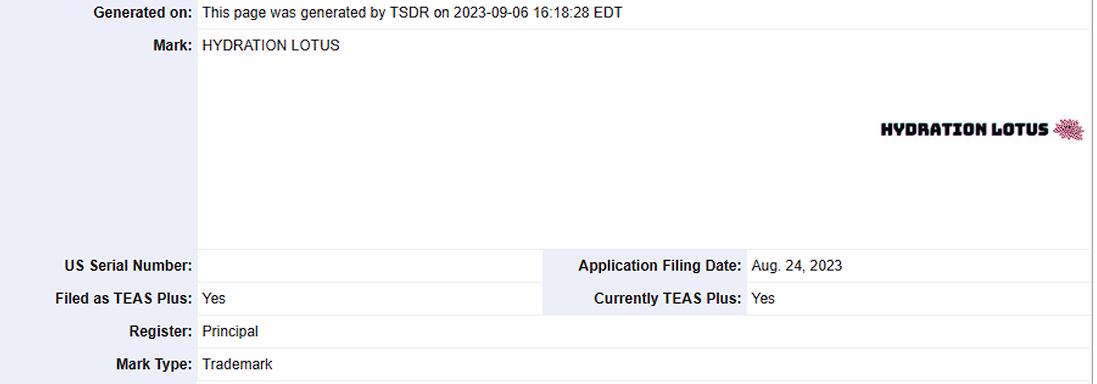
Task: Click the empty US Serial Number value
Action: coord(370,266)
